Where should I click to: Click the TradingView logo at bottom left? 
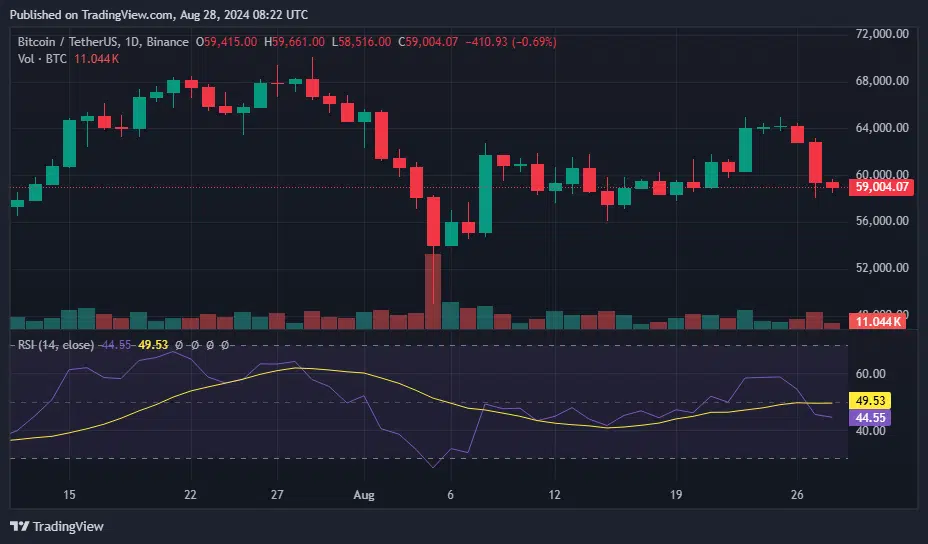coord(57,526)
